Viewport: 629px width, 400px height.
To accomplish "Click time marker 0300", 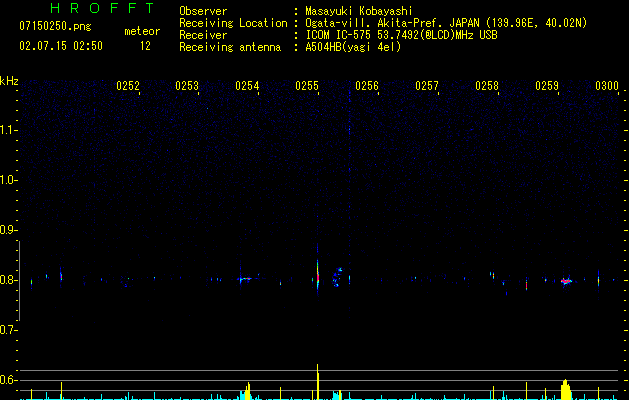I will coord(607,86).
